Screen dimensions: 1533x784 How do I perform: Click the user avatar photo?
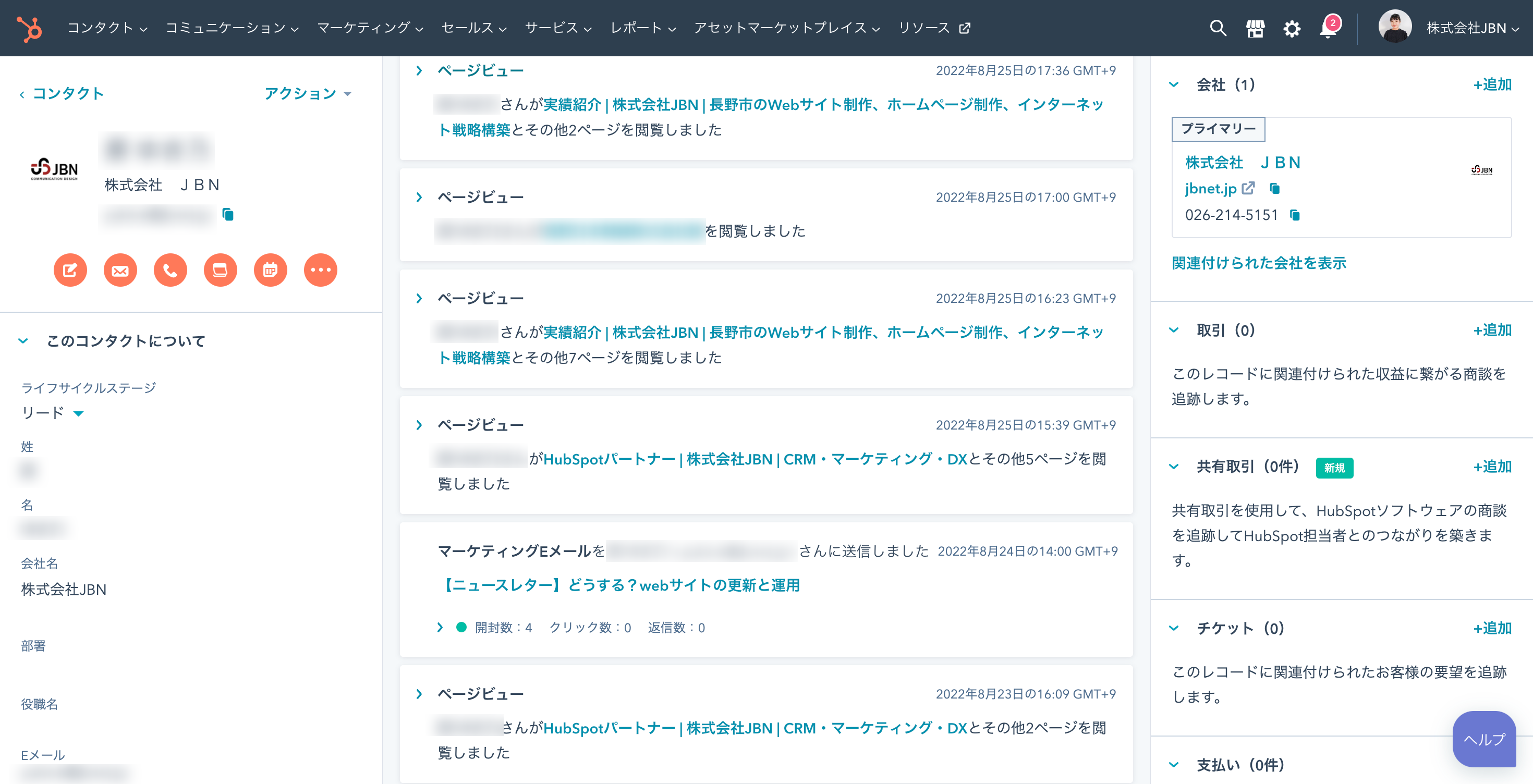coord(1394,27)
